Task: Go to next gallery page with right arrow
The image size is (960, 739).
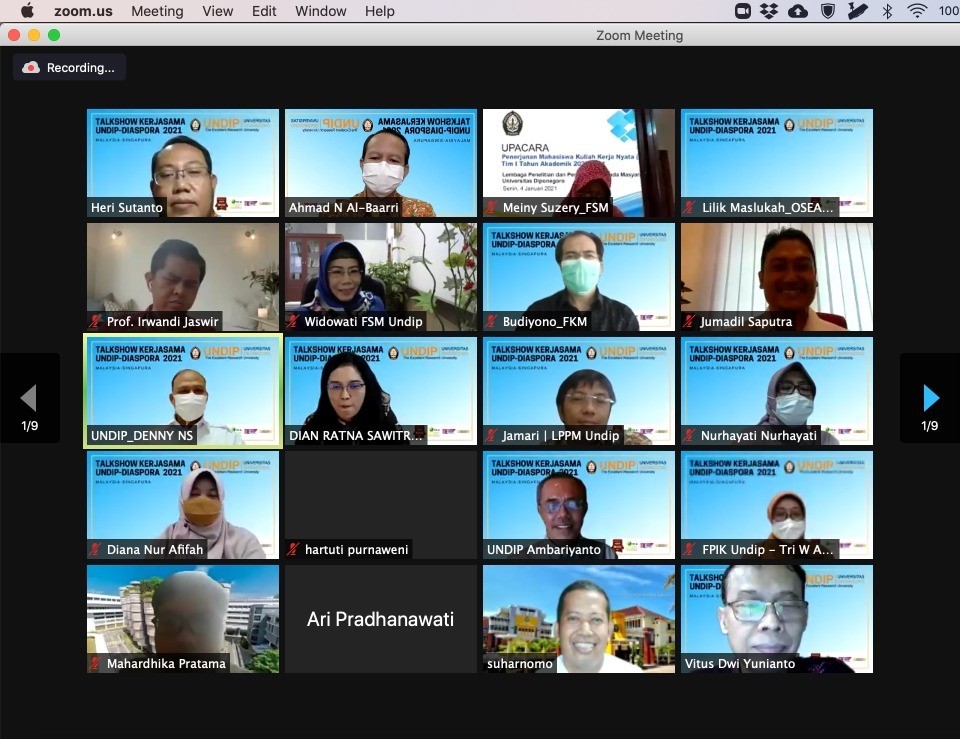Action: [930, 399]
